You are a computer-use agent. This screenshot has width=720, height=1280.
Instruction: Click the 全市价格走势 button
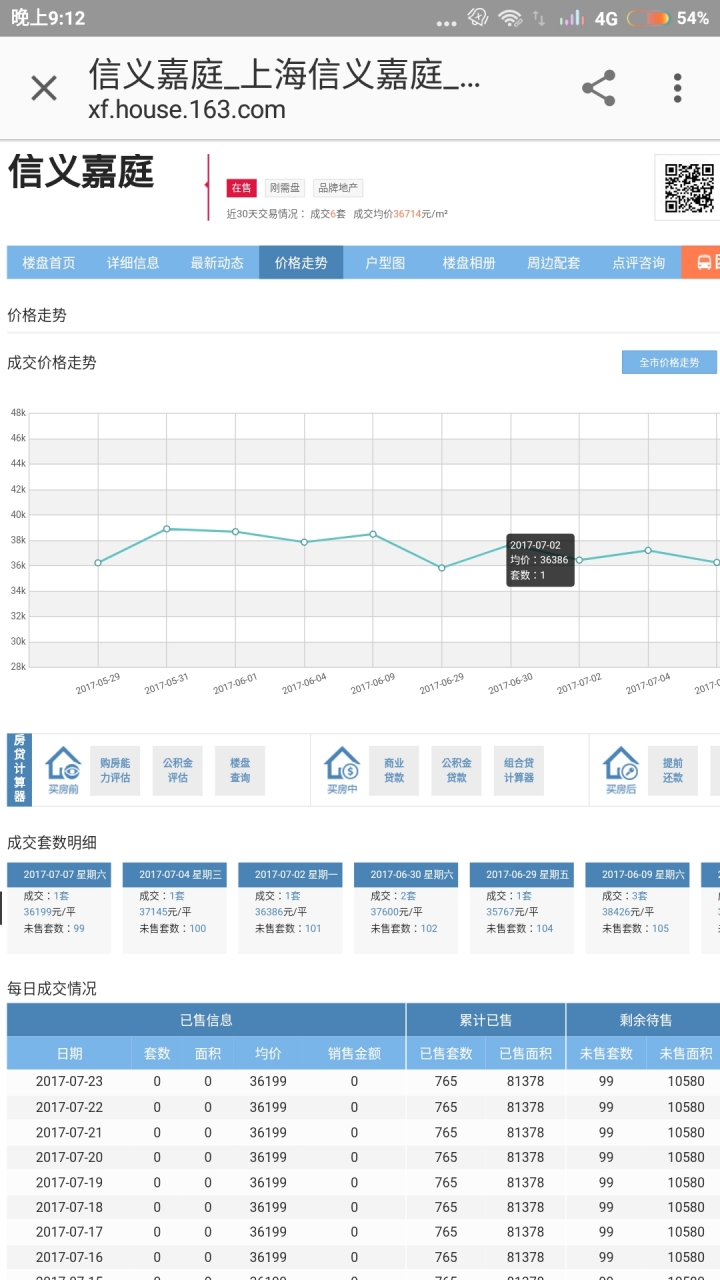669,362
